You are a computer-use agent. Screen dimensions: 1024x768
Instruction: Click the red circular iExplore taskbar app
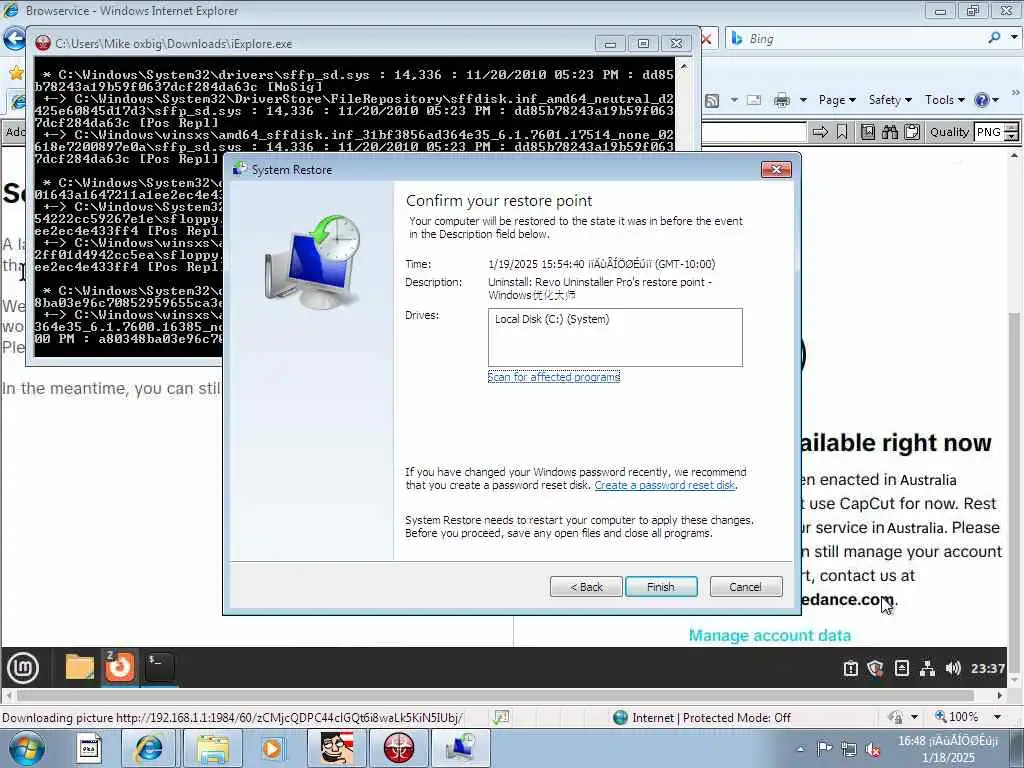[x=399, y=748]
